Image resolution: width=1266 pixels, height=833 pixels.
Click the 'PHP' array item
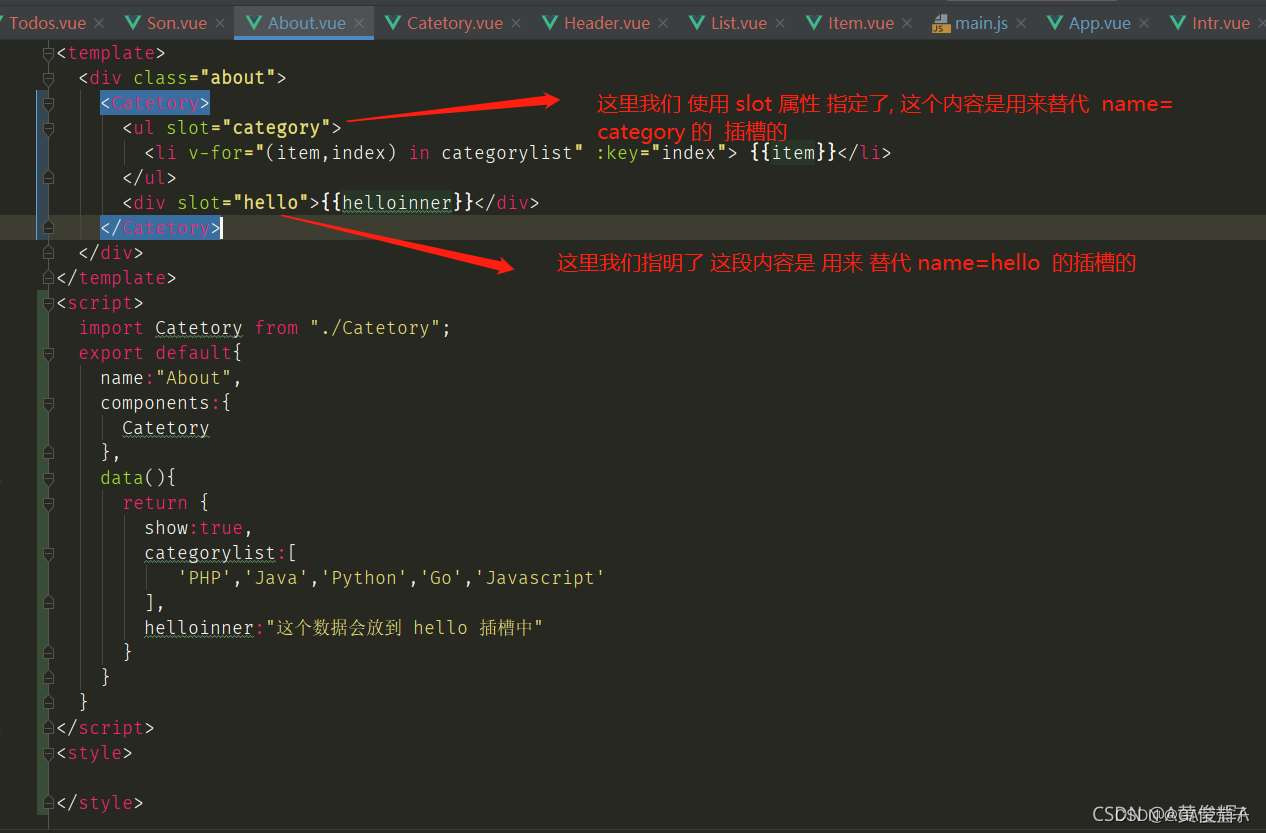(x=204, y=578)
